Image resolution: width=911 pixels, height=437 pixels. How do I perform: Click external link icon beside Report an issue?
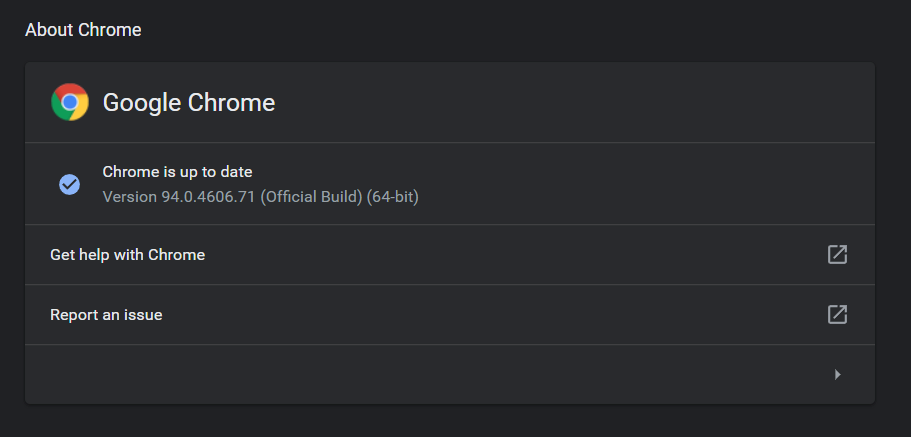(837, 315)
